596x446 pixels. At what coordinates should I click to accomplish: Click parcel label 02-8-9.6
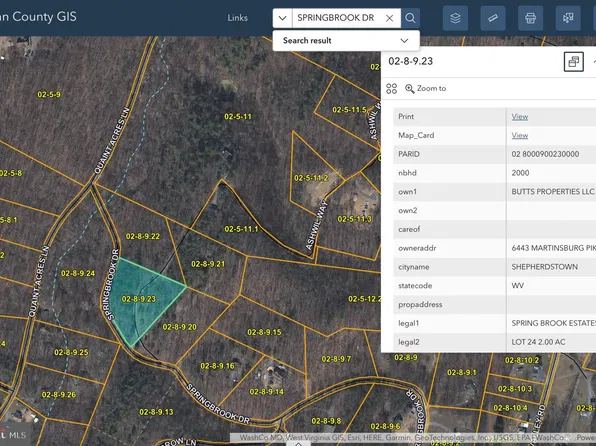click(x=385, y=426)
